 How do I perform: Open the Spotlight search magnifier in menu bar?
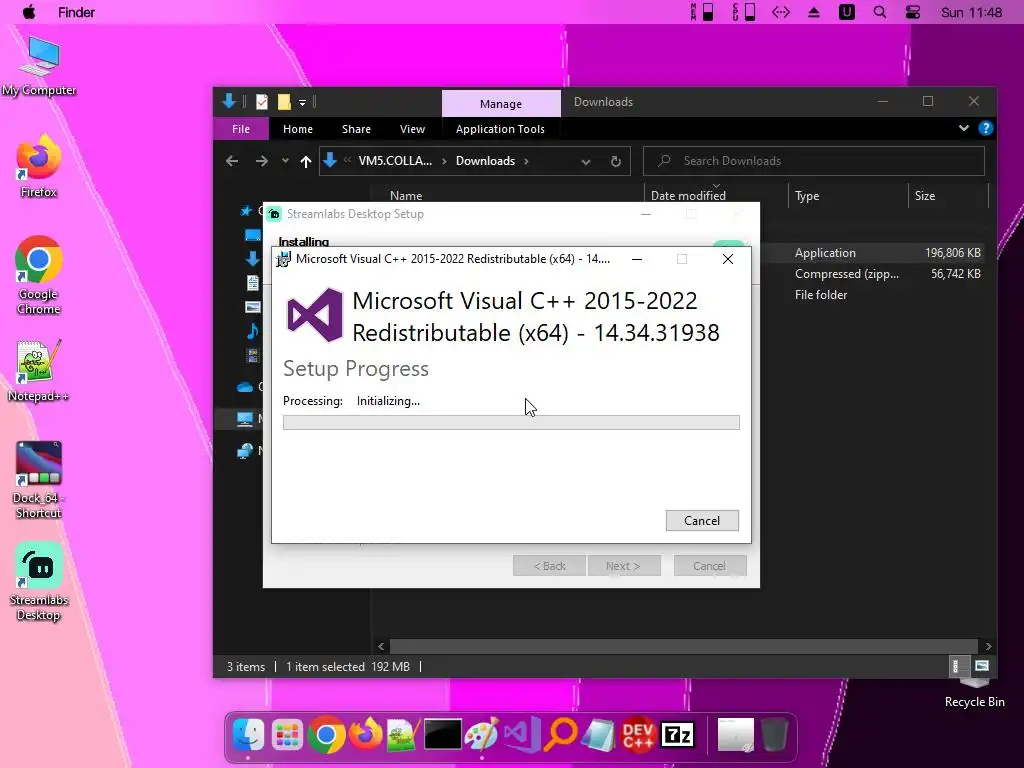coord(880,12)
